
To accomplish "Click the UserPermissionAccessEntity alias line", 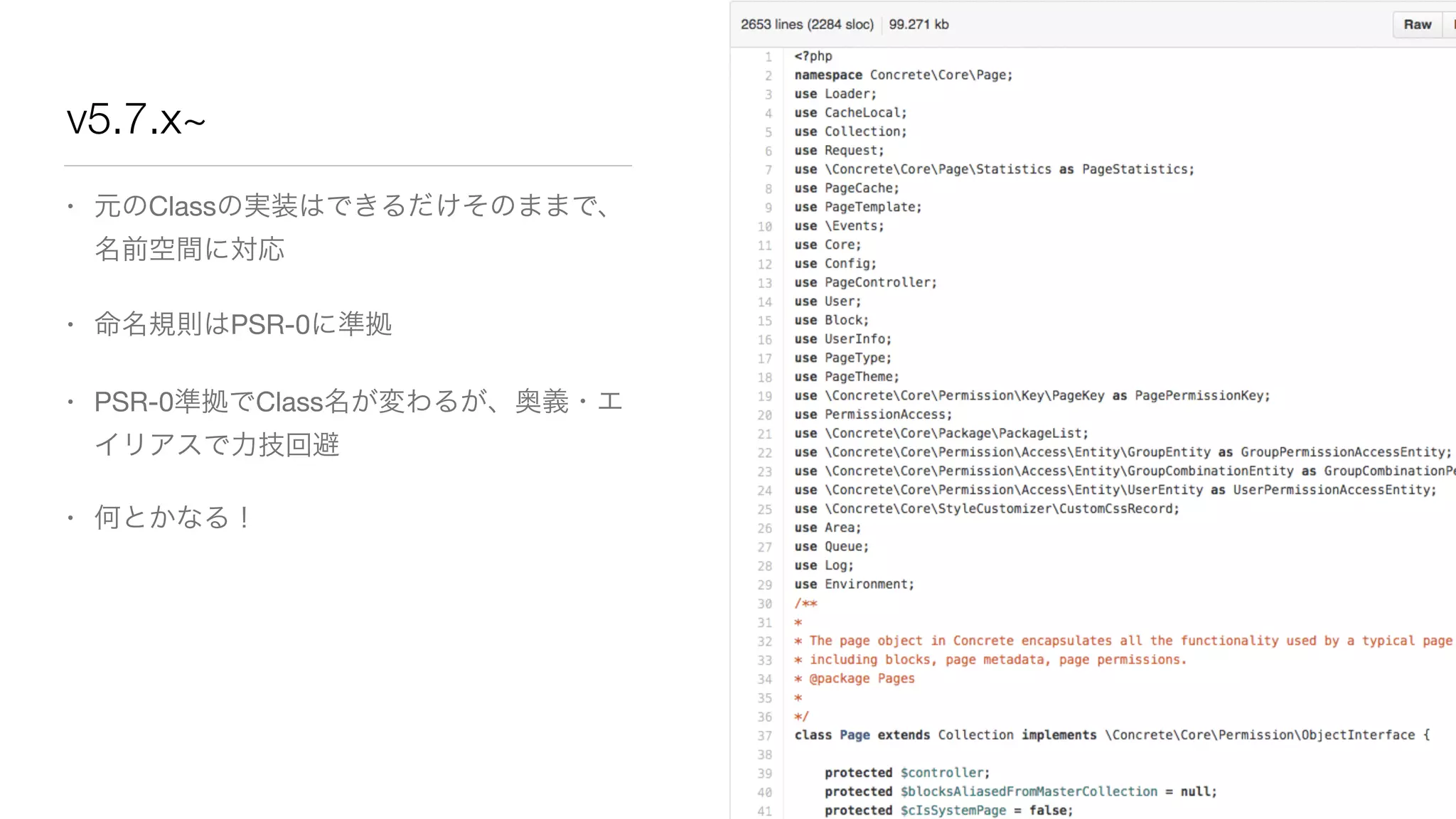I will pos(1115,489).
